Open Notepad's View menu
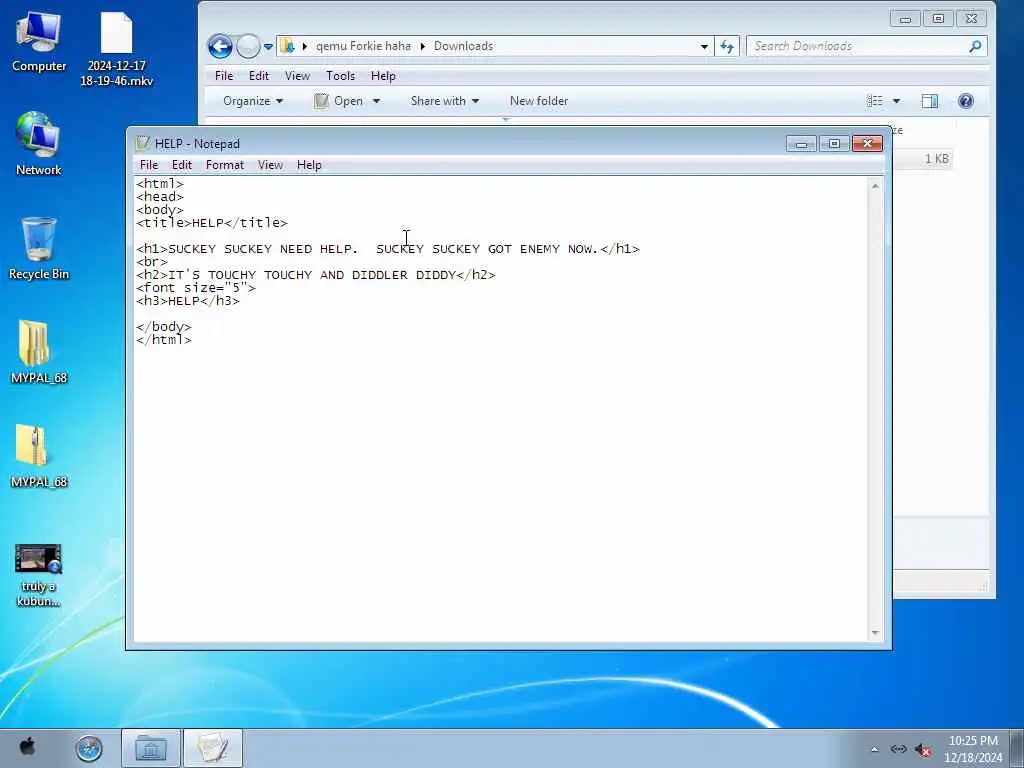This screenshot has height=768, width=1024. point(270,165)
